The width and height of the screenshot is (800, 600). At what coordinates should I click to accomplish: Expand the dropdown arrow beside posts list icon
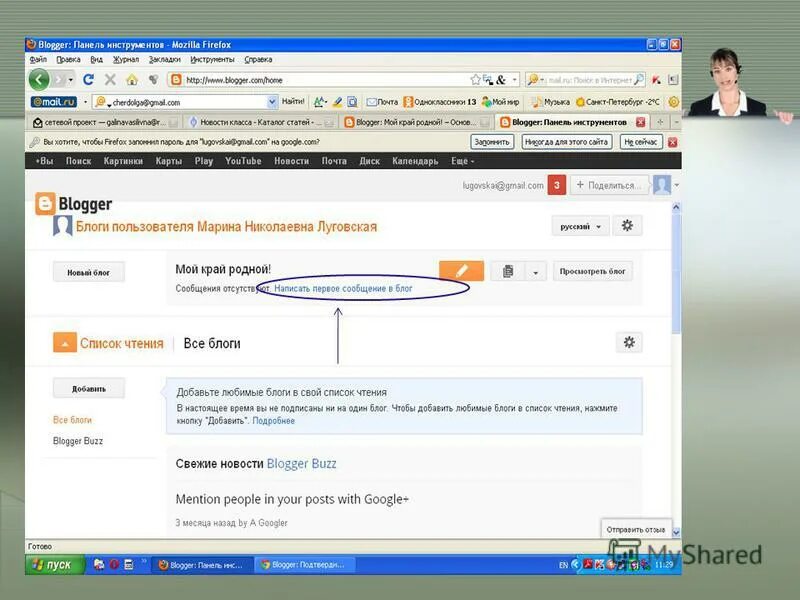pos(535,272)
